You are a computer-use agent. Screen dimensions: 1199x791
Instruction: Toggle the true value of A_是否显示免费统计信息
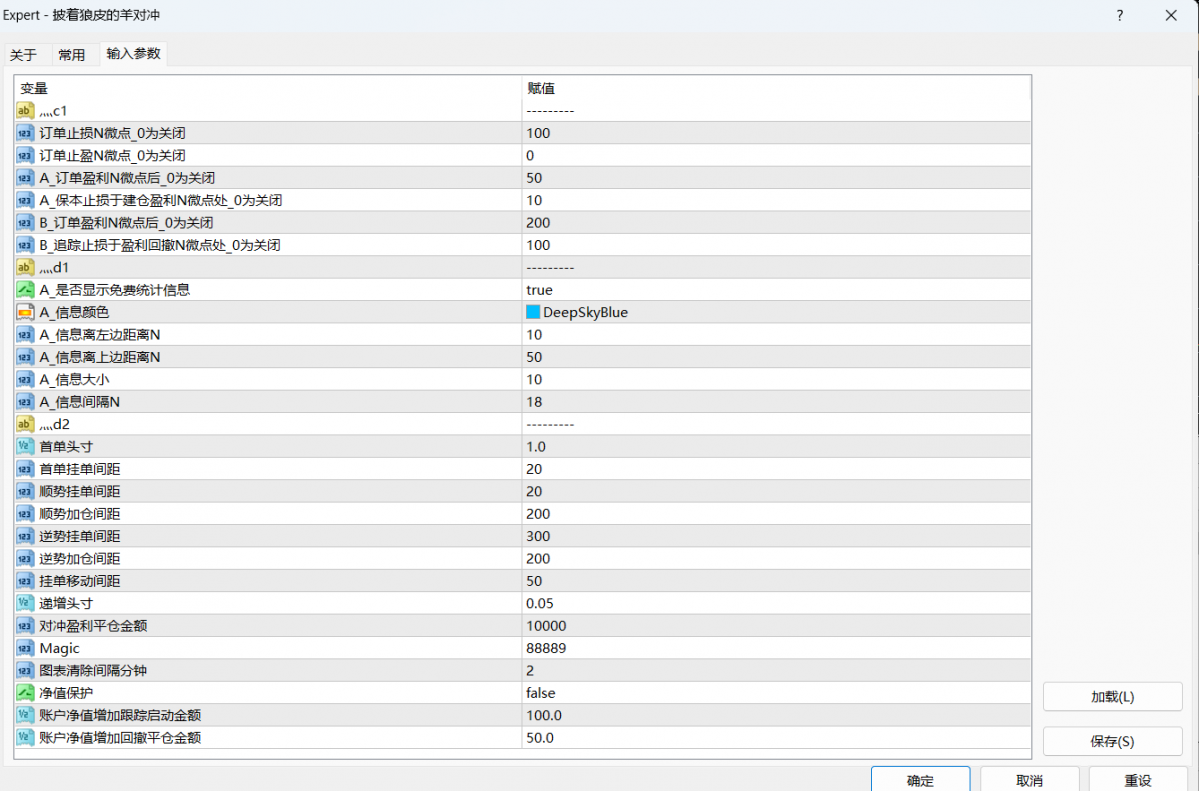click(x=539, y=290)
